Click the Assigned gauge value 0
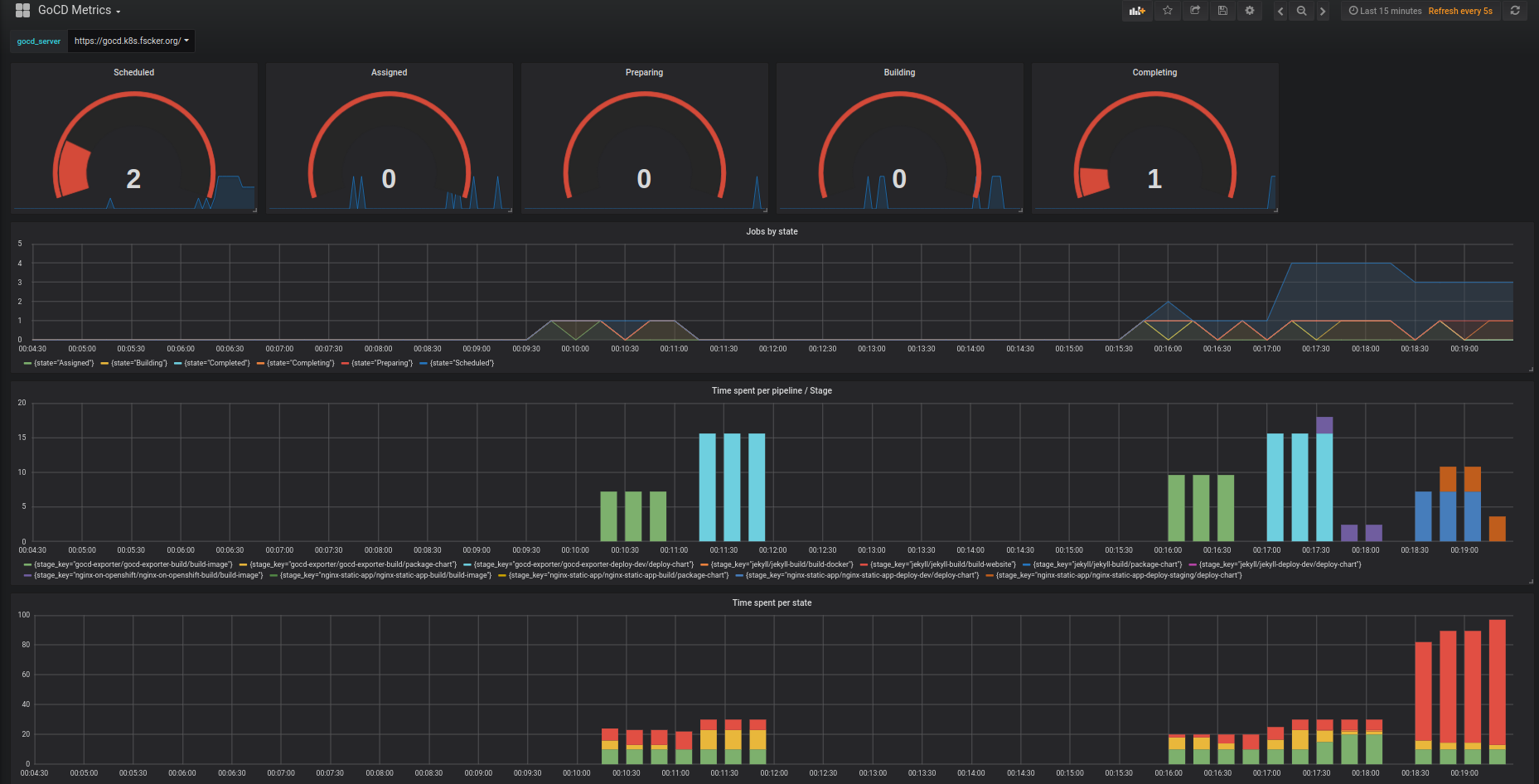Screen dimensions: 1539x784 coord(389,178)
